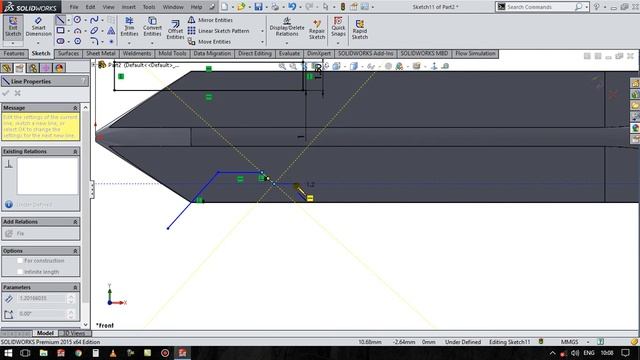Open Display/Delete Relations

(287, 27)
